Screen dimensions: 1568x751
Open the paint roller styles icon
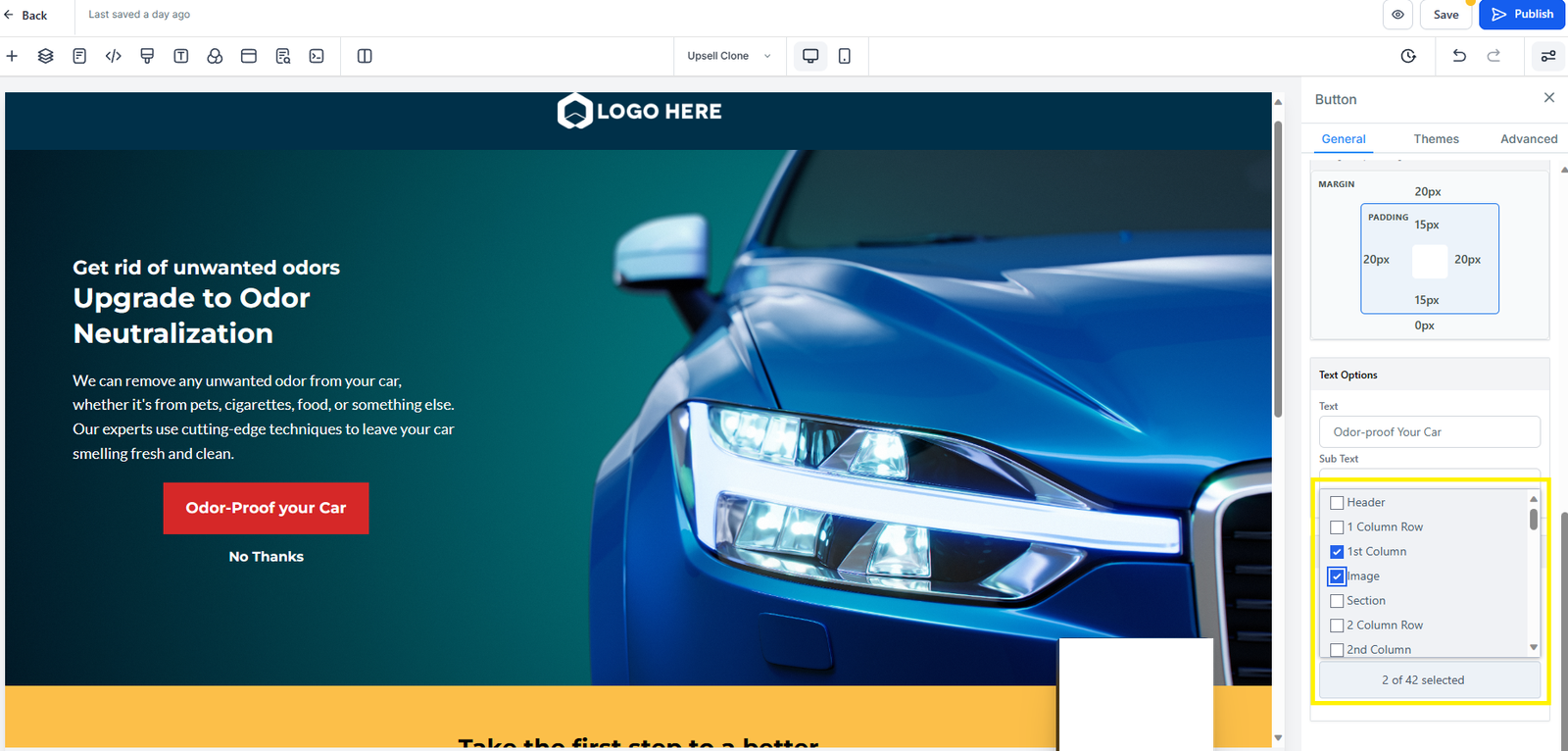pos(147,56)
